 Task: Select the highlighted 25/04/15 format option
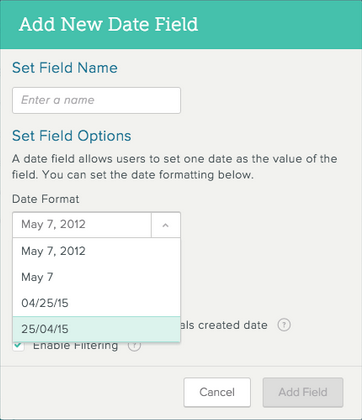point(97,329)
